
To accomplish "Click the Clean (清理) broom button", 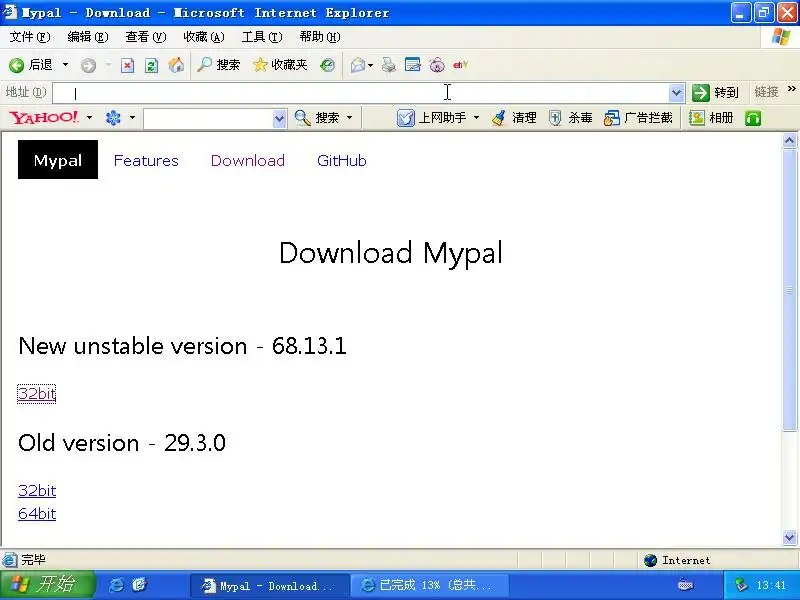I will tap(514, 118).
